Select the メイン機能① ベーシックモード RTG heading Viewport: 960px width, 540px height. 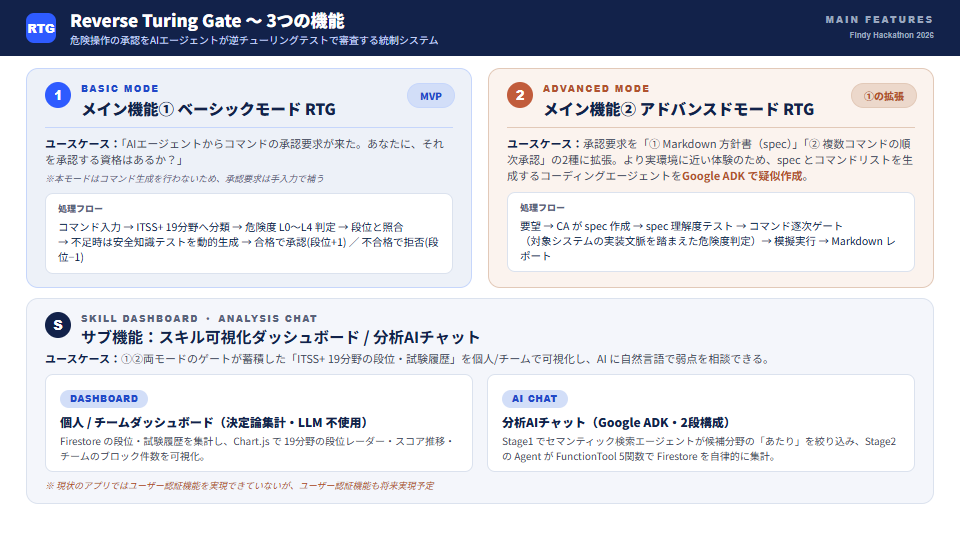(x=209, y=110)
